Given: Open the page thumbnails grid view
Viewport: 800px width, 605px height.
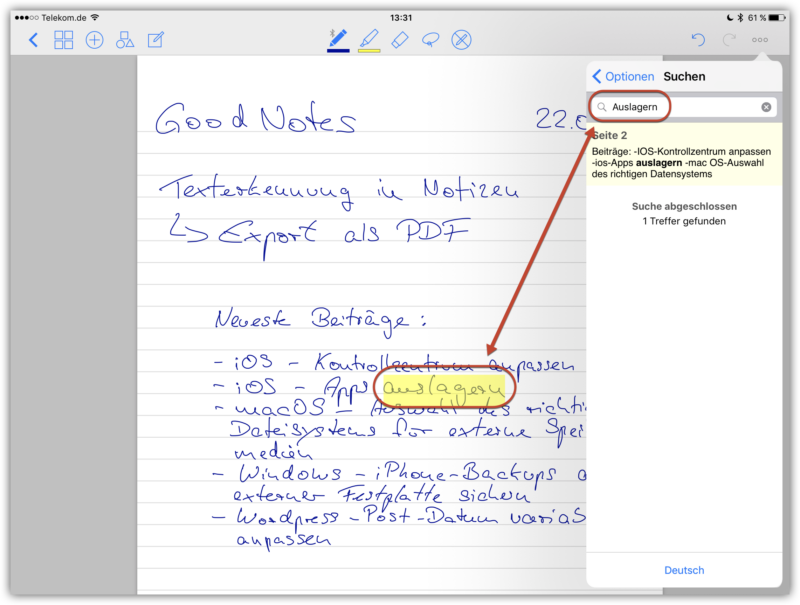Looking at the screenshot, I should click(x=64, y=40).
